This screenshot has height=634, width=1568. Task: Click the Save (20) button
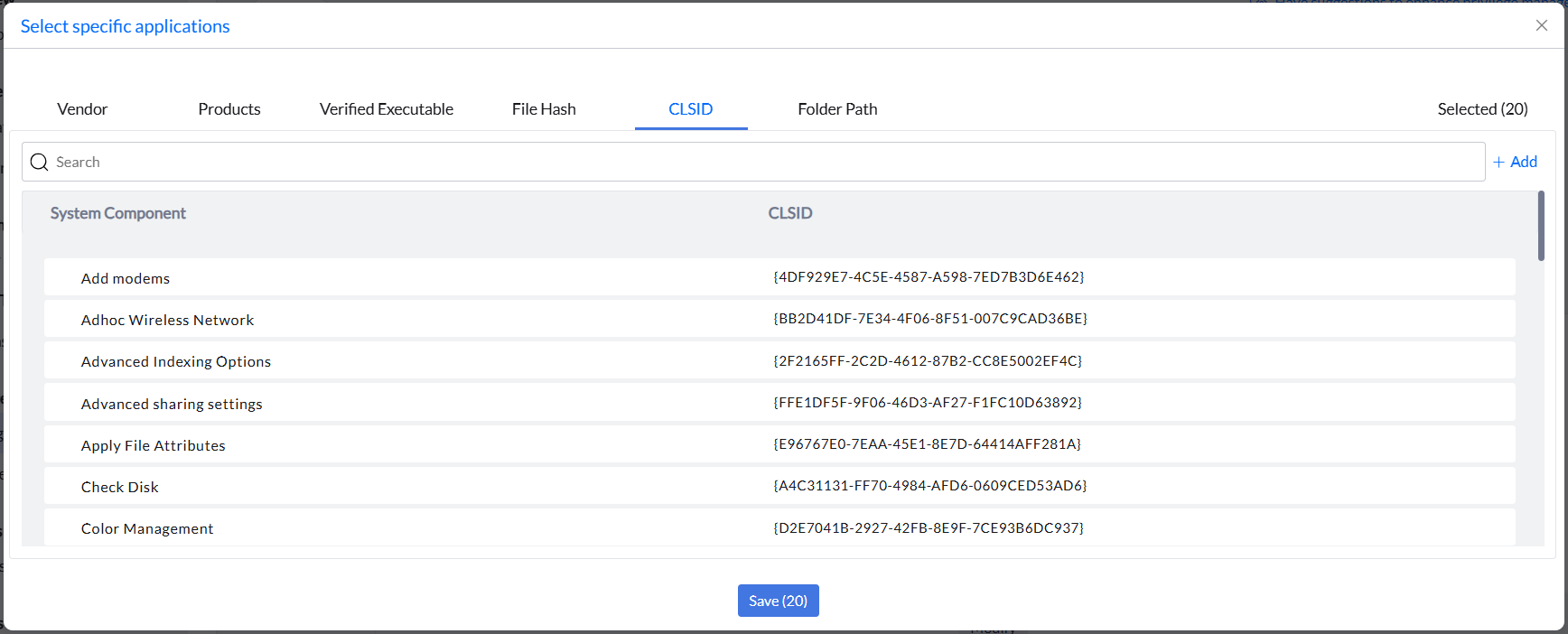click(x=779, y=601)
